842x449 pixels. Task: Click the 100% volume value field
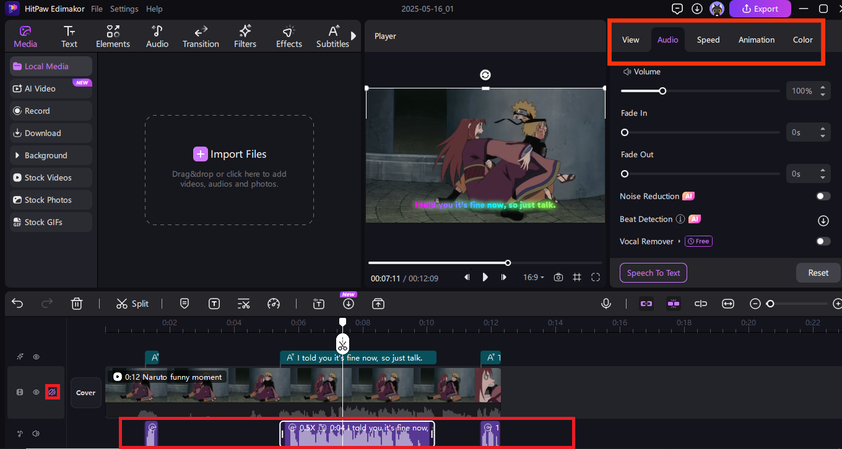[802, 91]
